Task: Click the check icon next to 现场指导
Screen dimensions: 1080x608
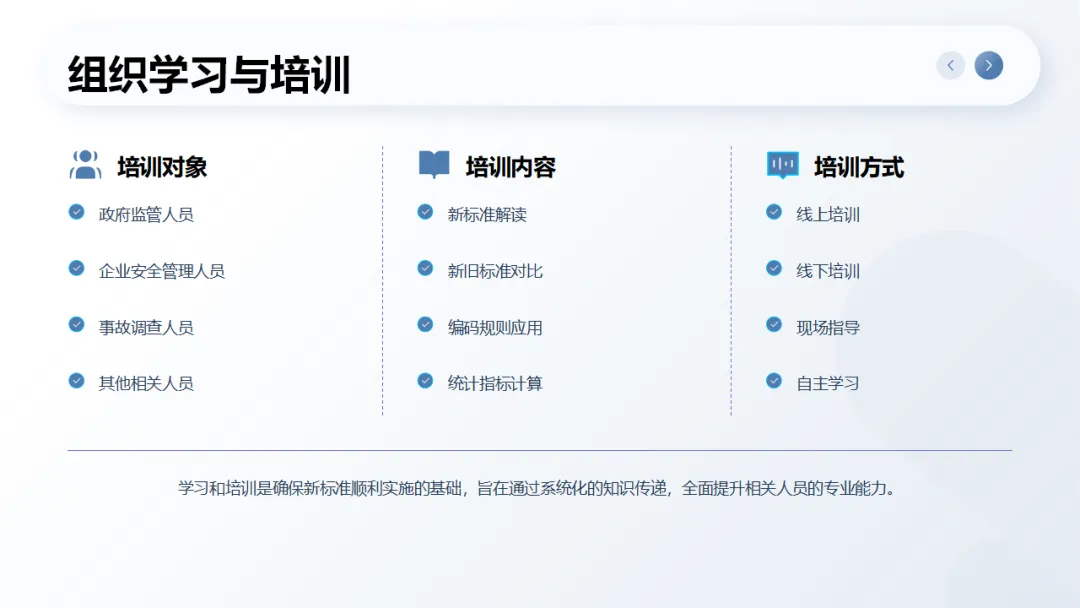Action: click(x=773, y=324)
